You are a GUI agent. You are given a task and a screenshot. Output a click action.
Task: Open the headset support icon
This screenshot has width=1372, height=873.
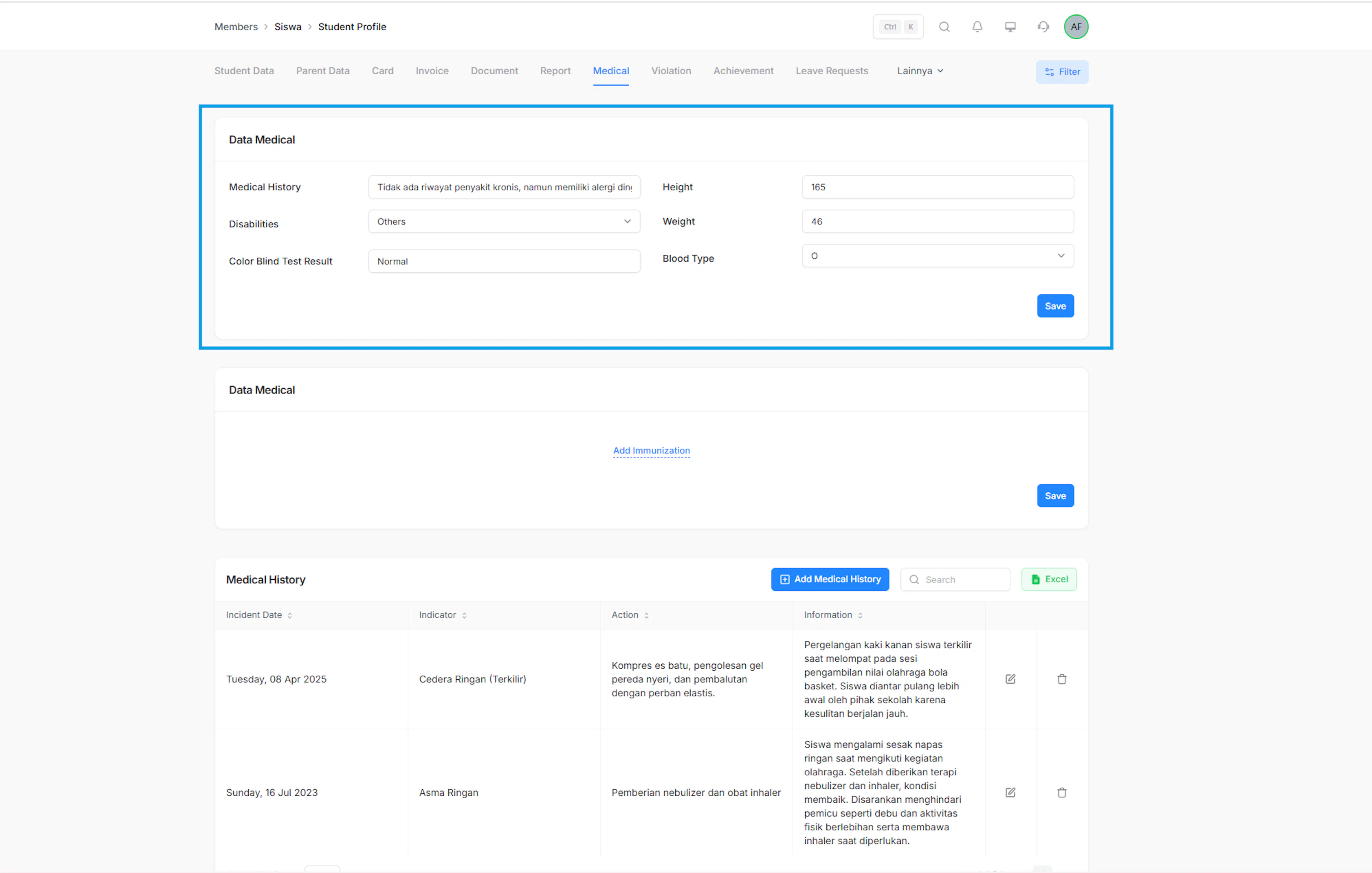pyautogui.click(x=1043, y=27)
